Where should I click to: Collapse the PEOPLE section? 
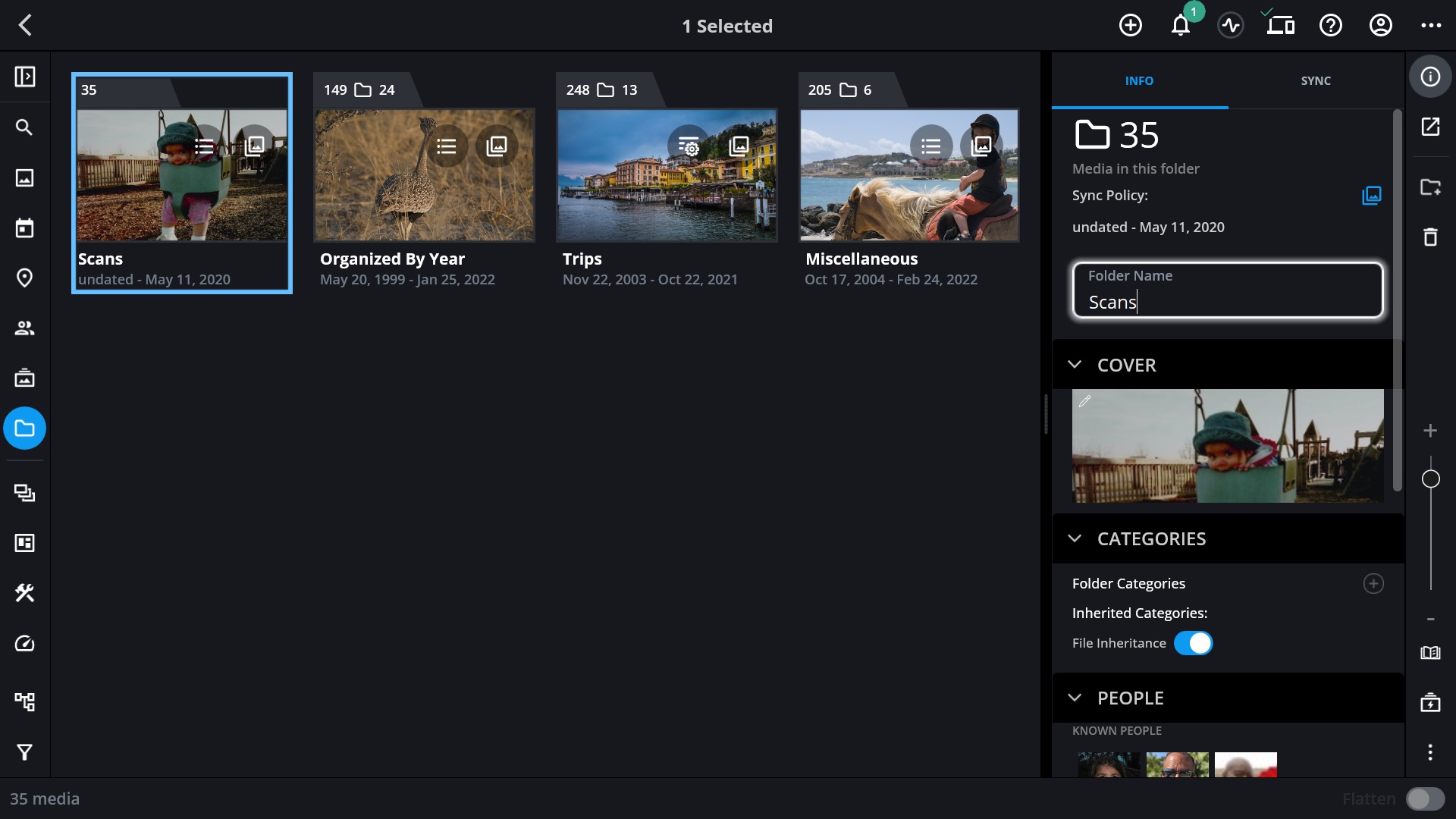click(x=1075, y=698)
